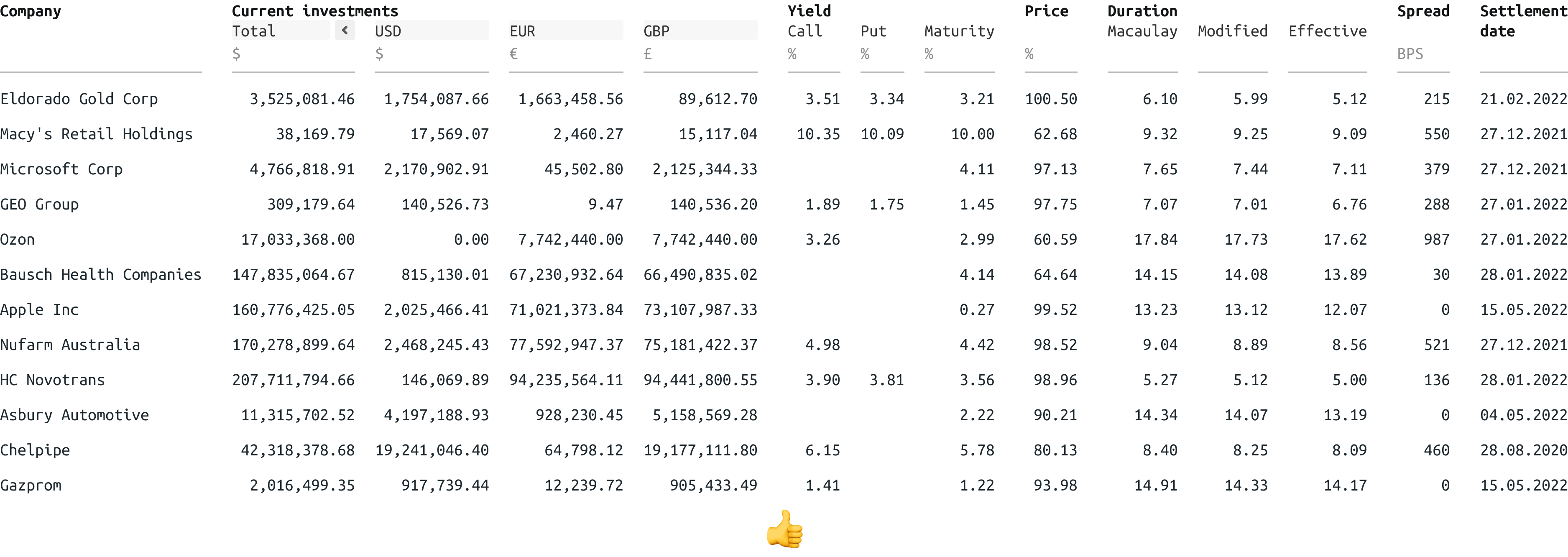Select the Chelpipe row name
The image size is (1568, 557).
point(35,450)
